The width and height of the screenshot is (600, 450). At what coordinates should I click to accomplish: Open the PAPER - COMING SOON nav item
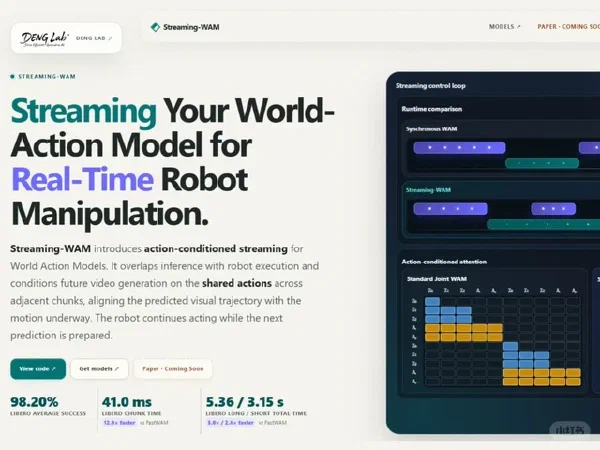tap(569, 27)
